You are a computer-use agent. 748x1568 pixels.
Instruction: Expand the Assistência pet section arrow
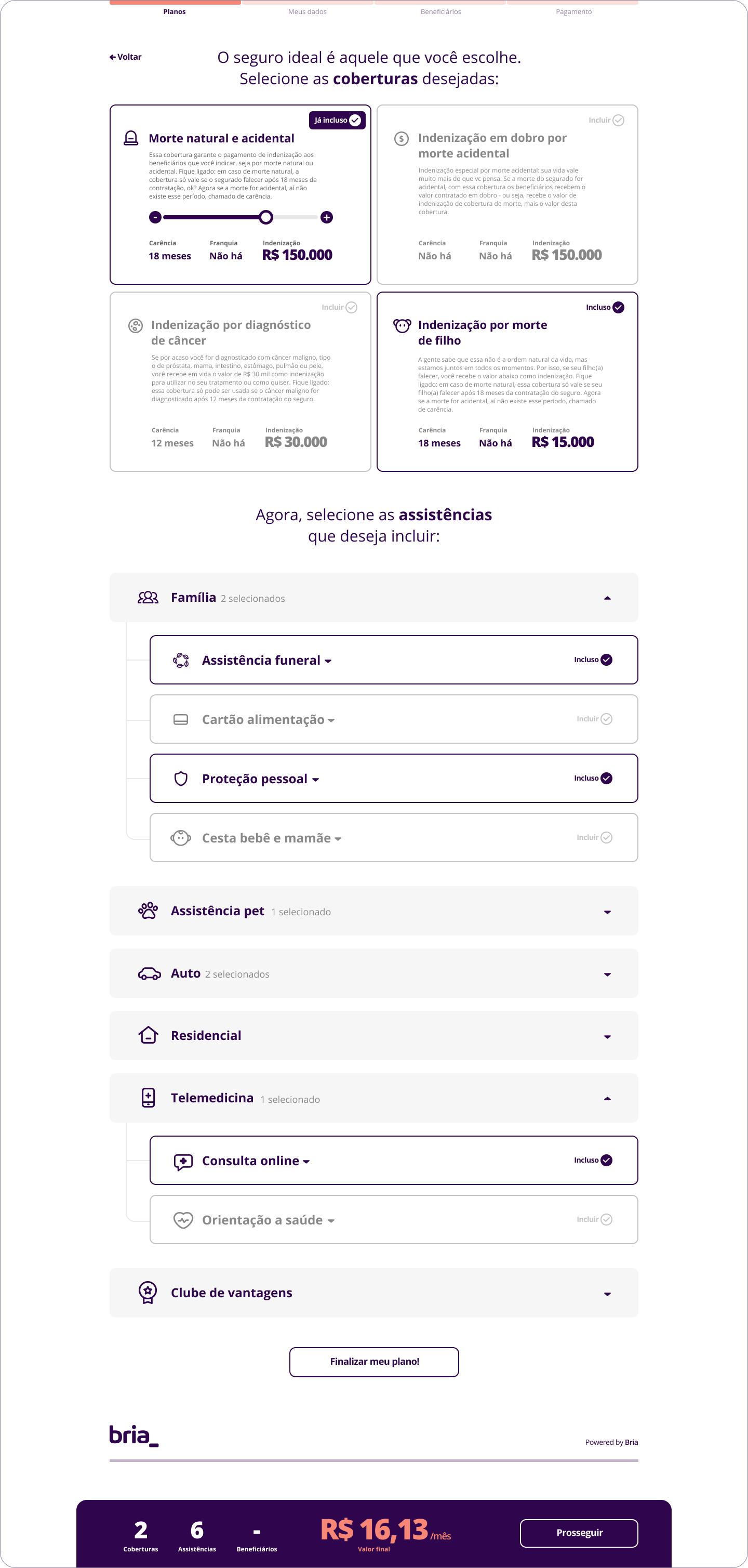607,912
